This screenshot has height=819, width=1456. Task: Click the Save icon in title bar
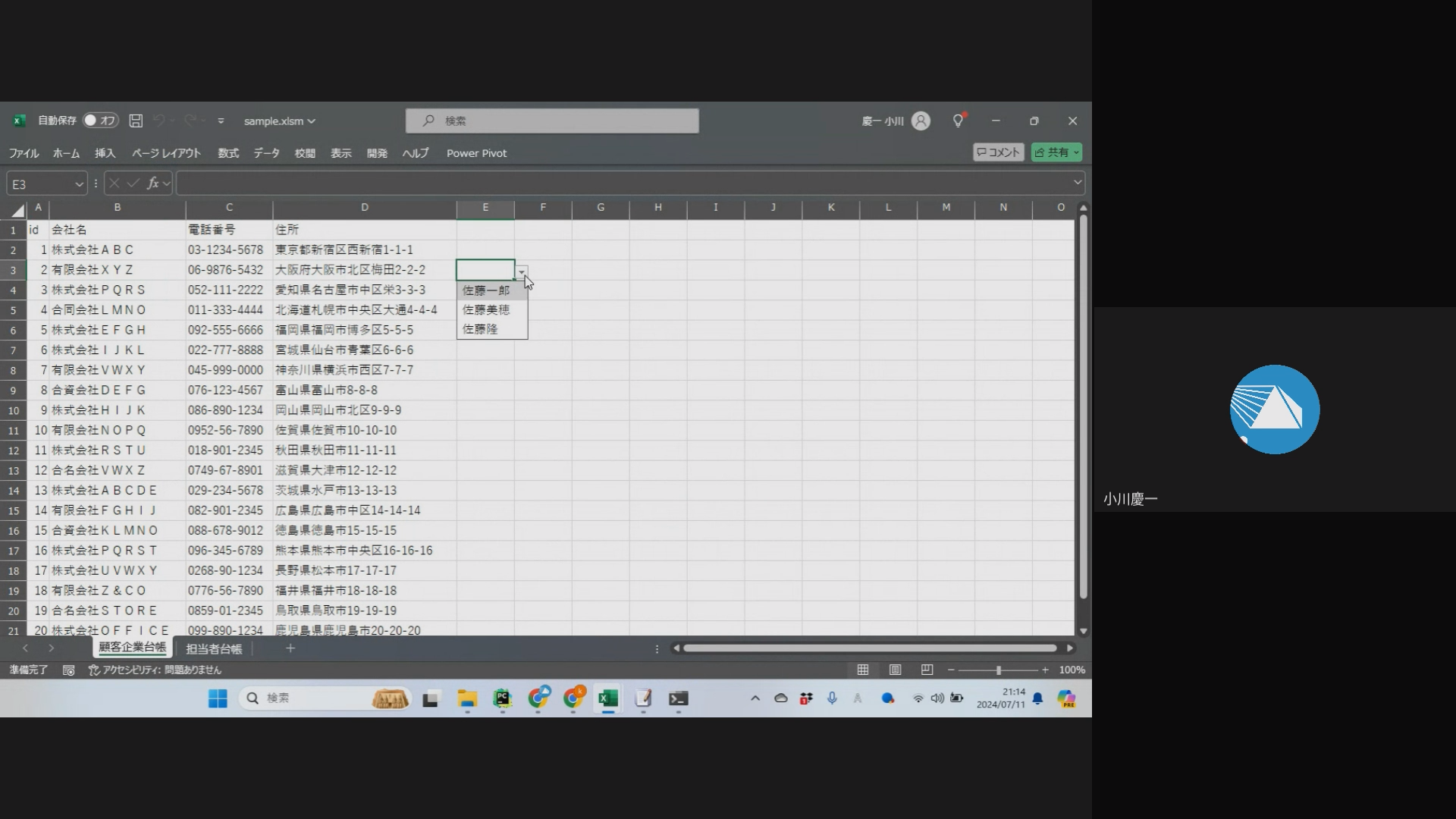coord(136,121)
